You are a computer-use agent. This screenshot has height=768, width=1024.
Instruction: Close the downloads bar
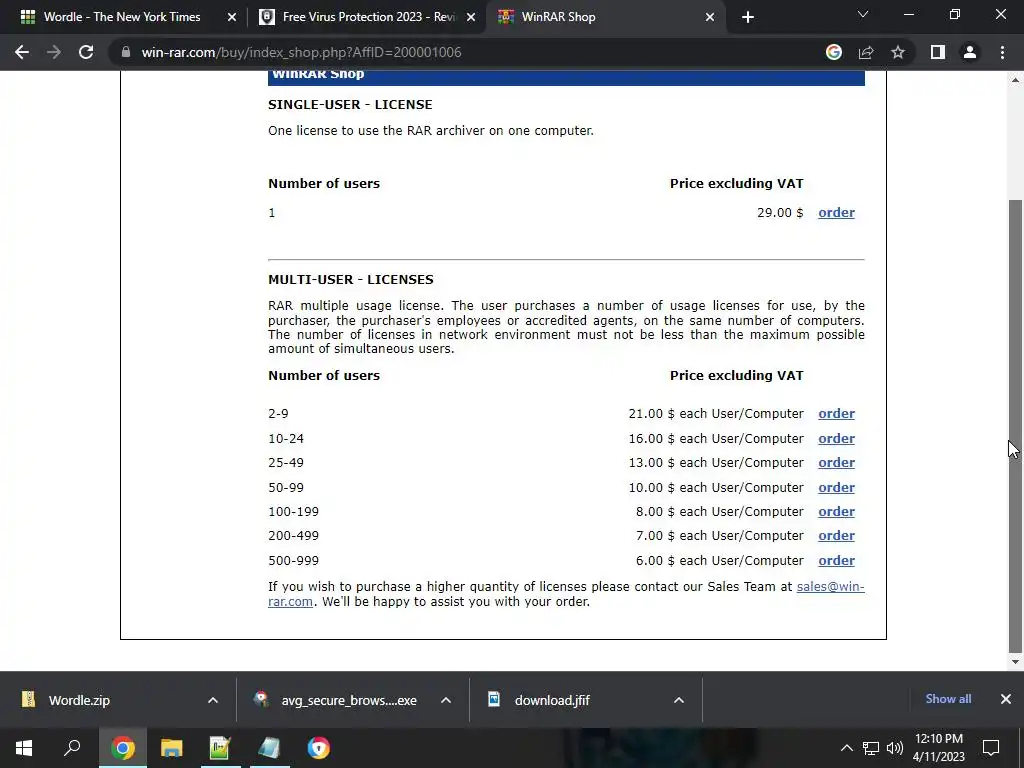pyautogui.click(x=1006, y=699)
